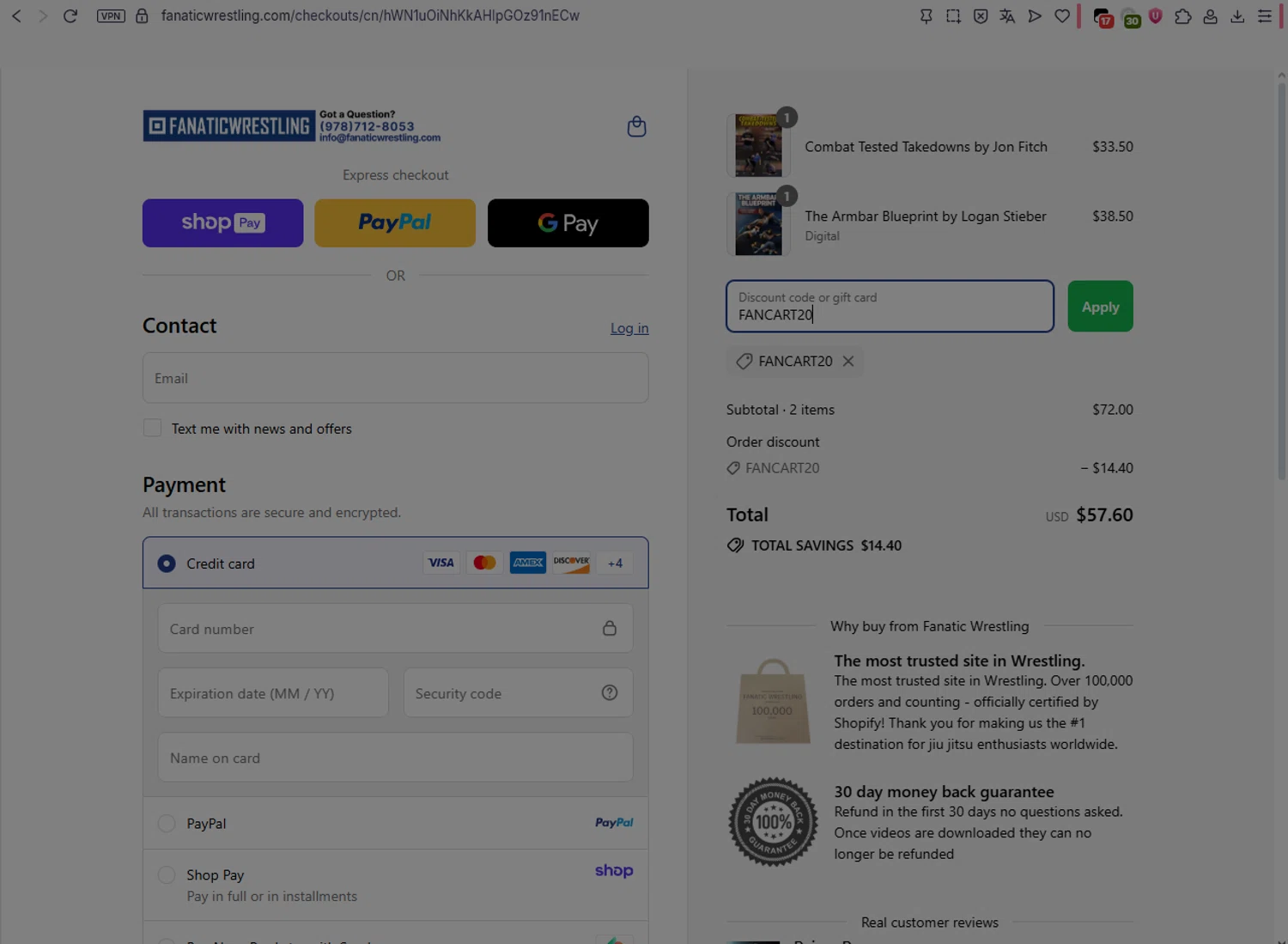Check Text me with news and offers

pyautogui.click(x=152, y=428)
